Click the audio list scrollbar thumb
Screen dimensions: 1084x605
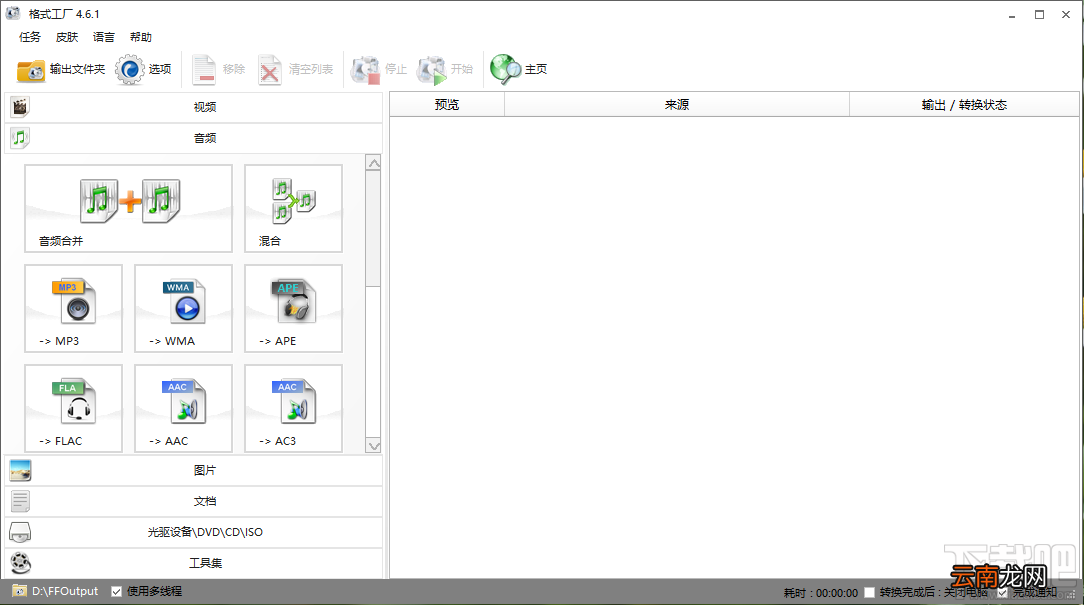tap(373, 228)
